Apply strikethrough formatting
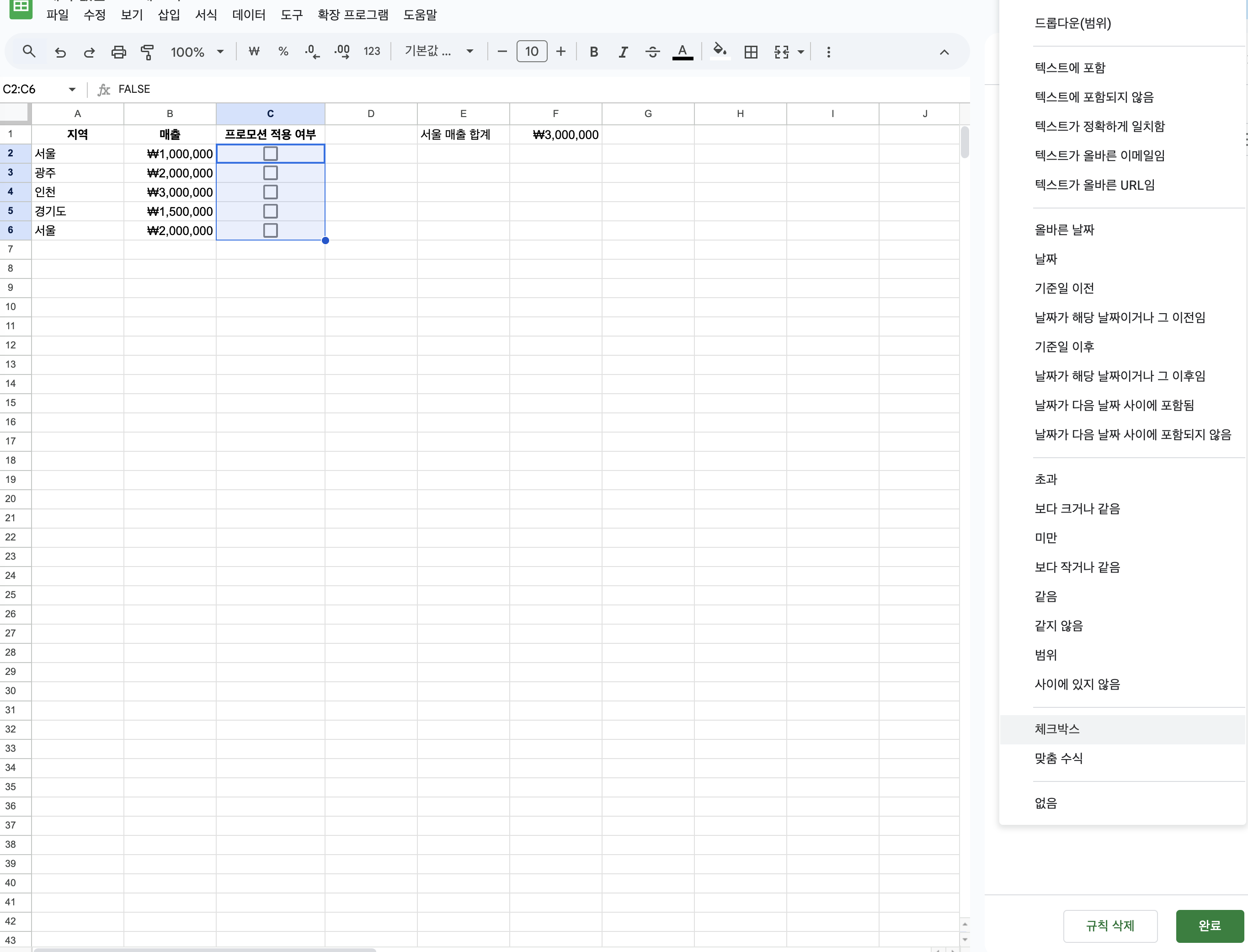Viewport: 1248px width, 952px height. coord(652,52)
